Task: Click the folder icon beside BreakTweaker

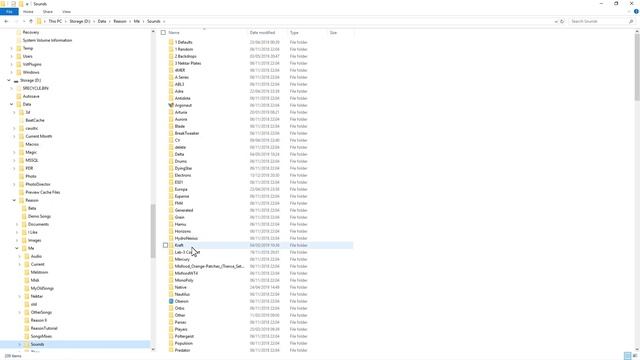Action: pos(171,133)
